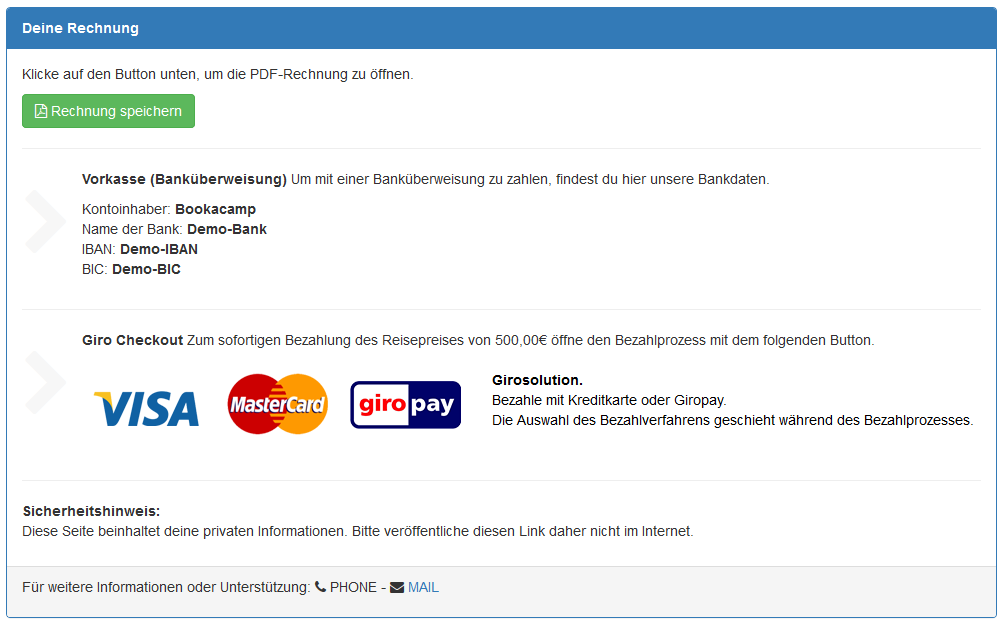
Task: Select the Demo-IBAN value
Action: pos(159,249)
